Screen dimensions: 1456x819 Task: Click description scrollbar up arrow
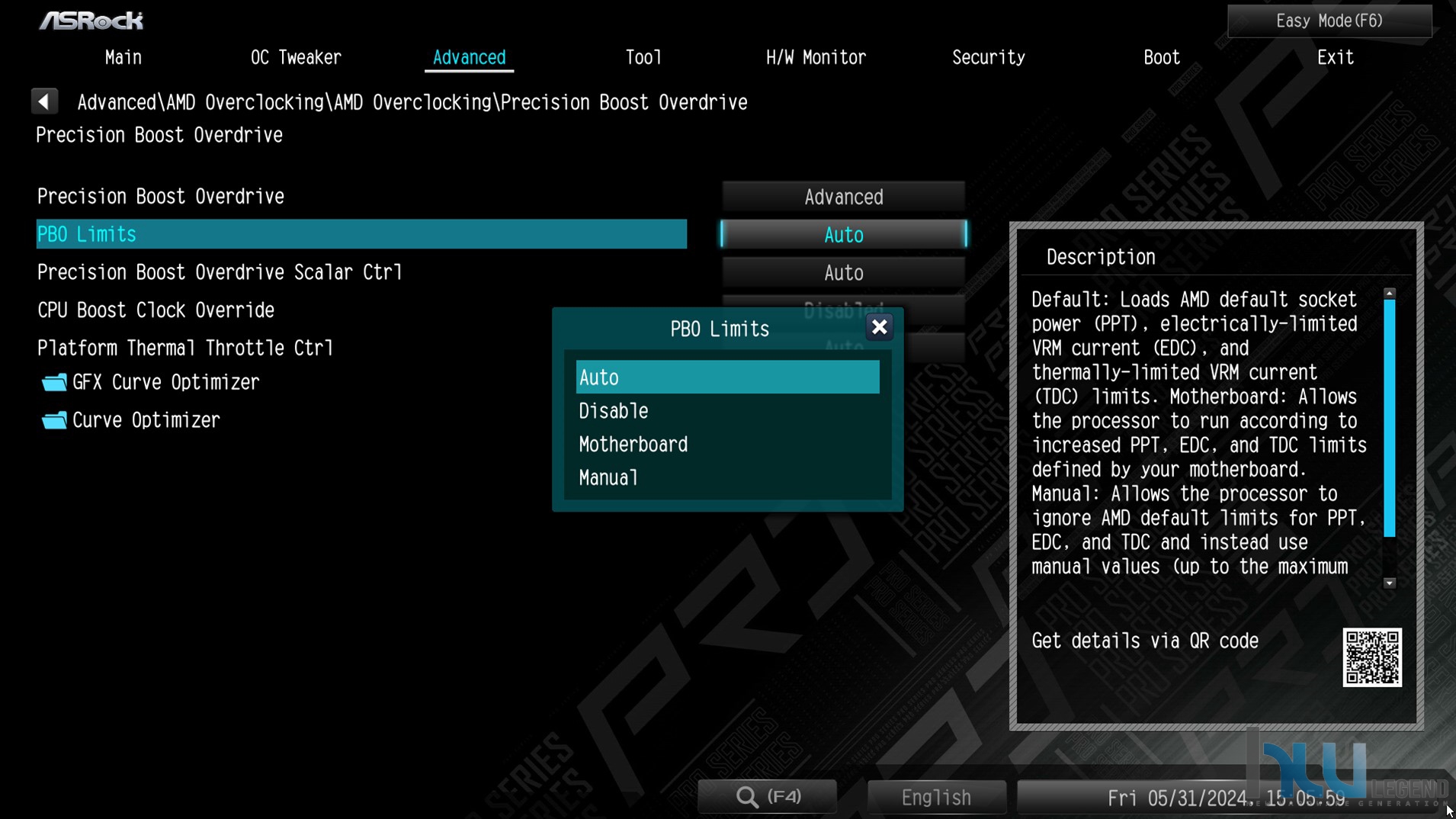[x=1390, y=294]
